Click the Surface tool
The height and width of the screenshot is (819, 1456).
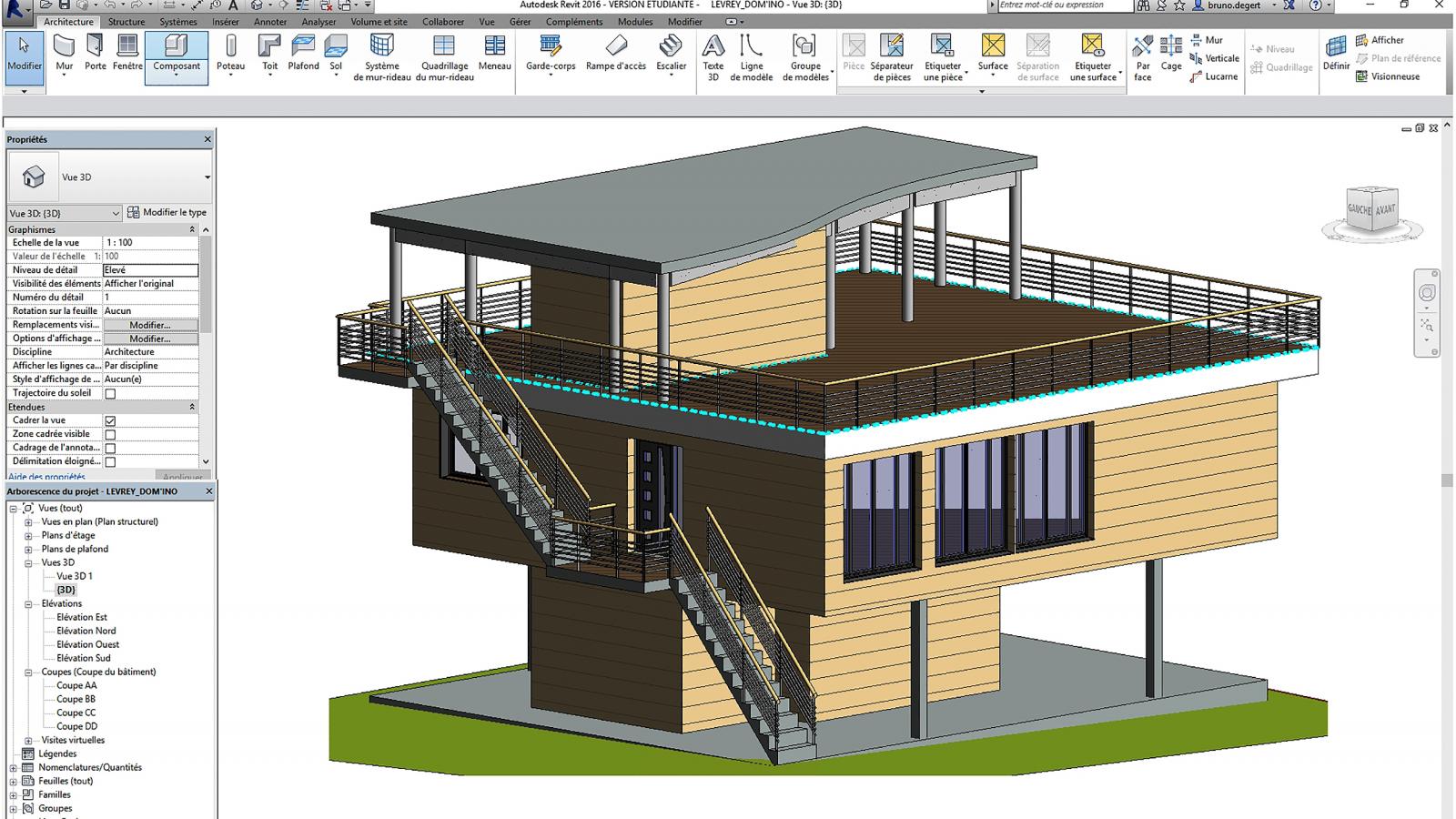[993, 54]
